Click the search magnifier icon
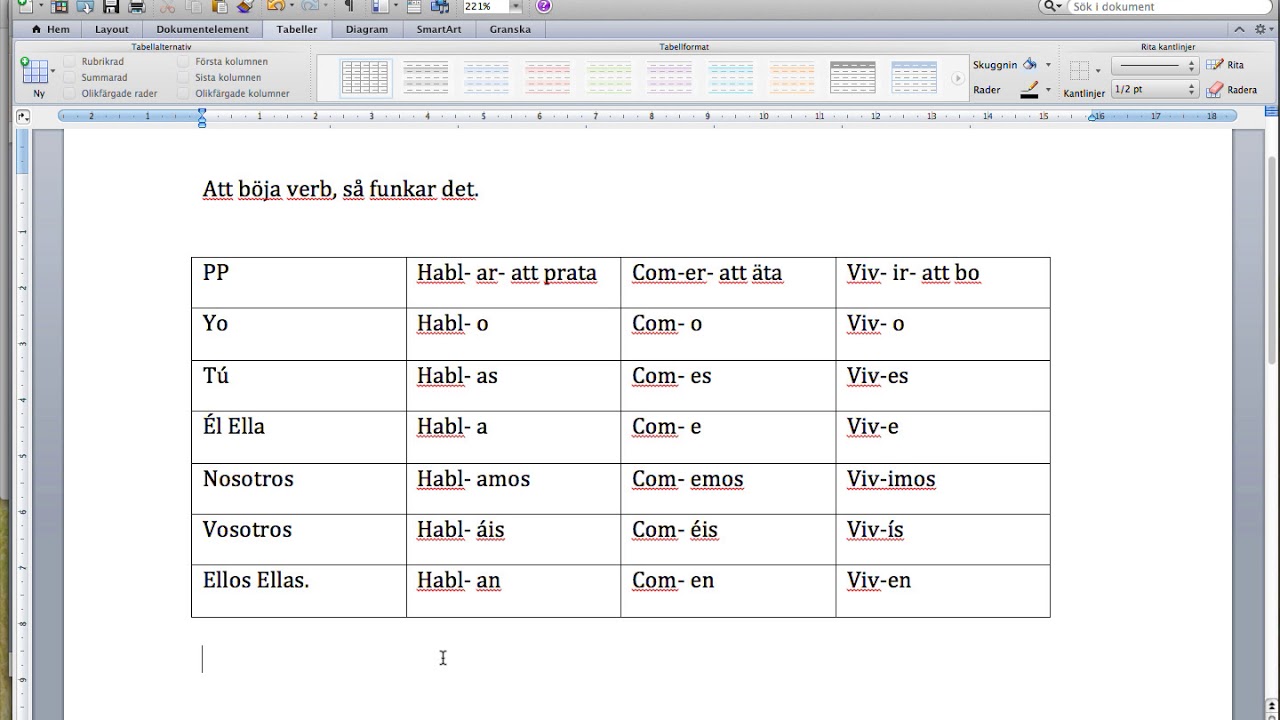The image size is (1280, 720). click(x=1051, y=6)
